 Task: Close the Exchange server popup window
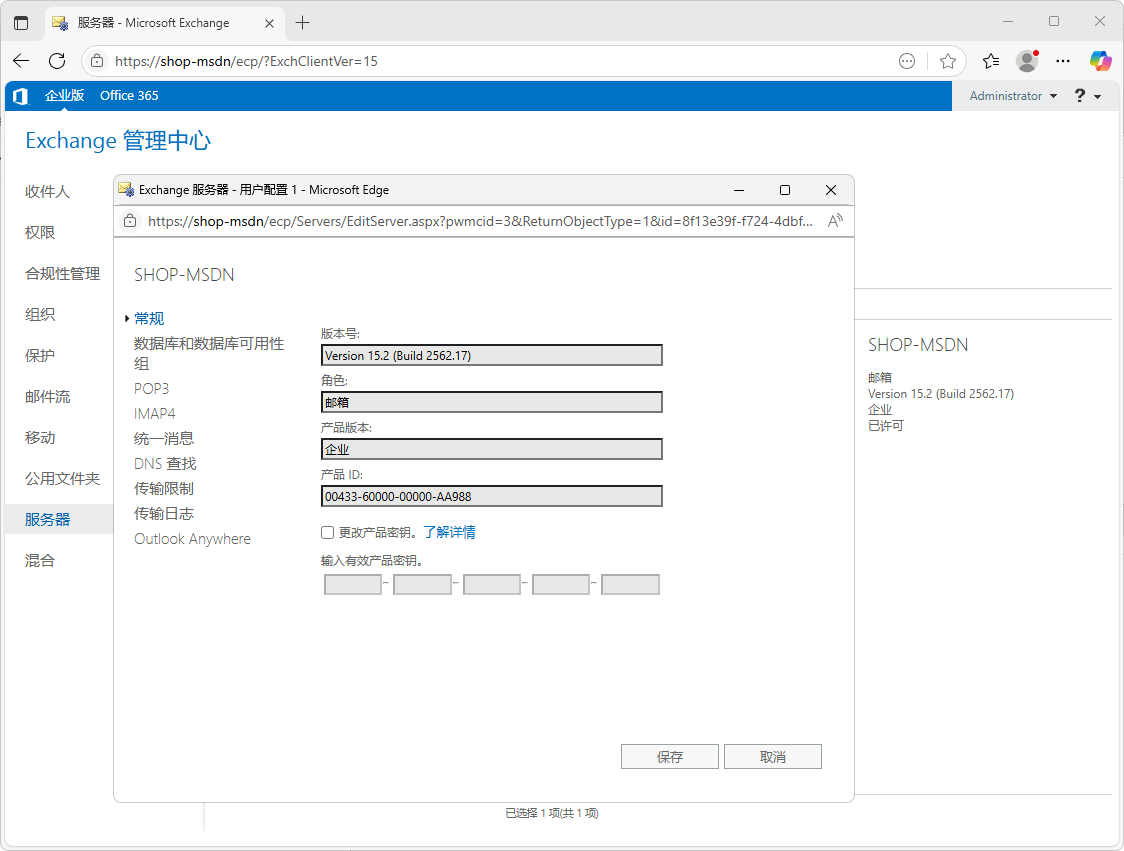831,190
